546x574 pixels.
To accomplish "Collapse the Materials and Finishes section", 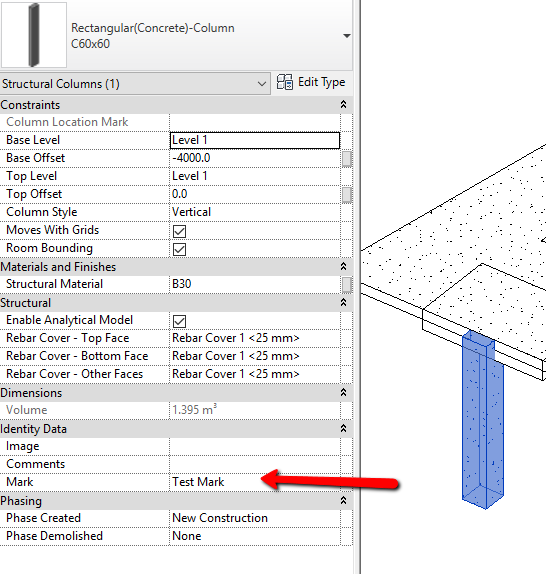I will point(343,266).
